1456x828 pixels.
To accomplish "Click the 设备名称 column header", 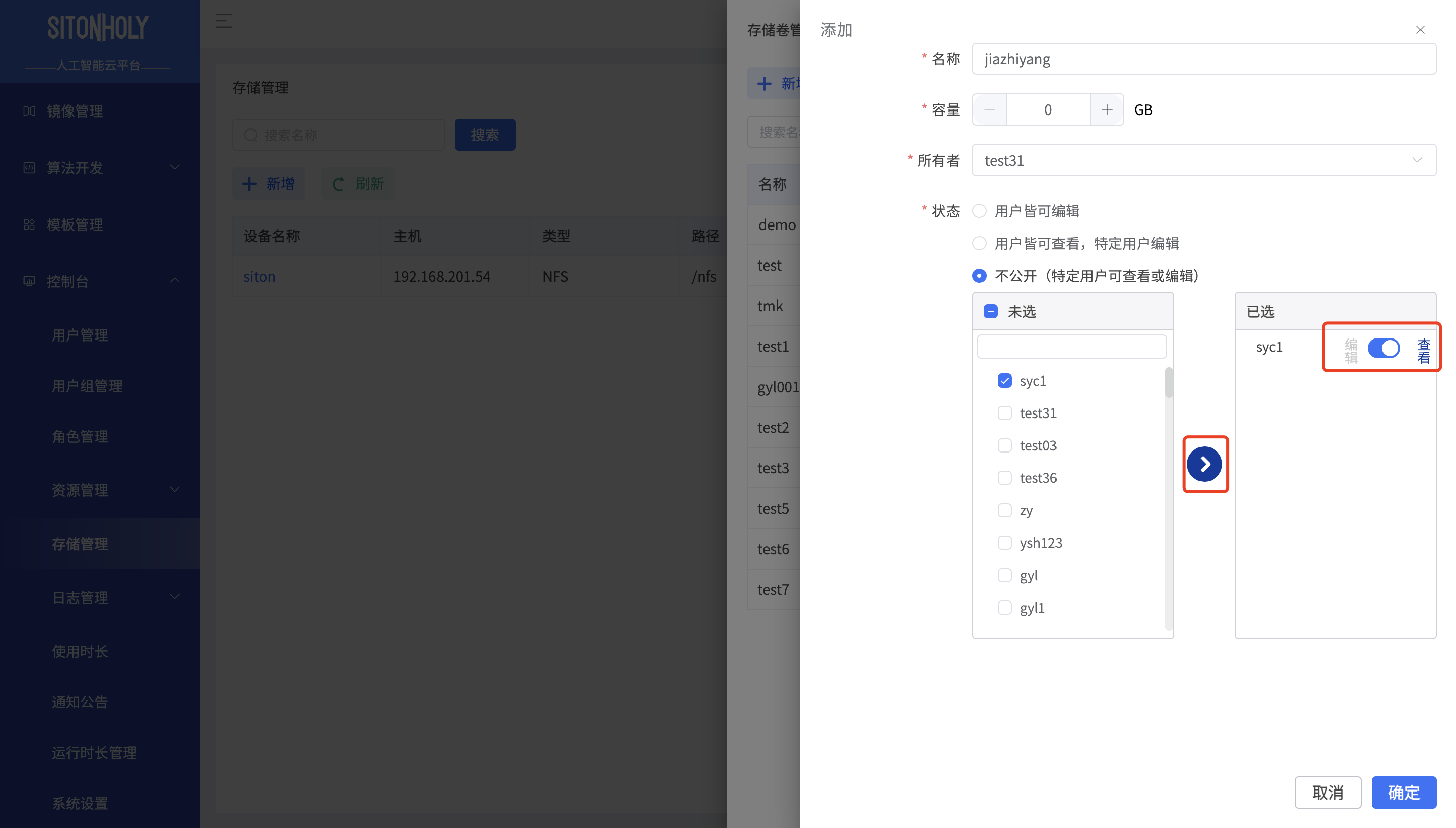I will [272, 236].
